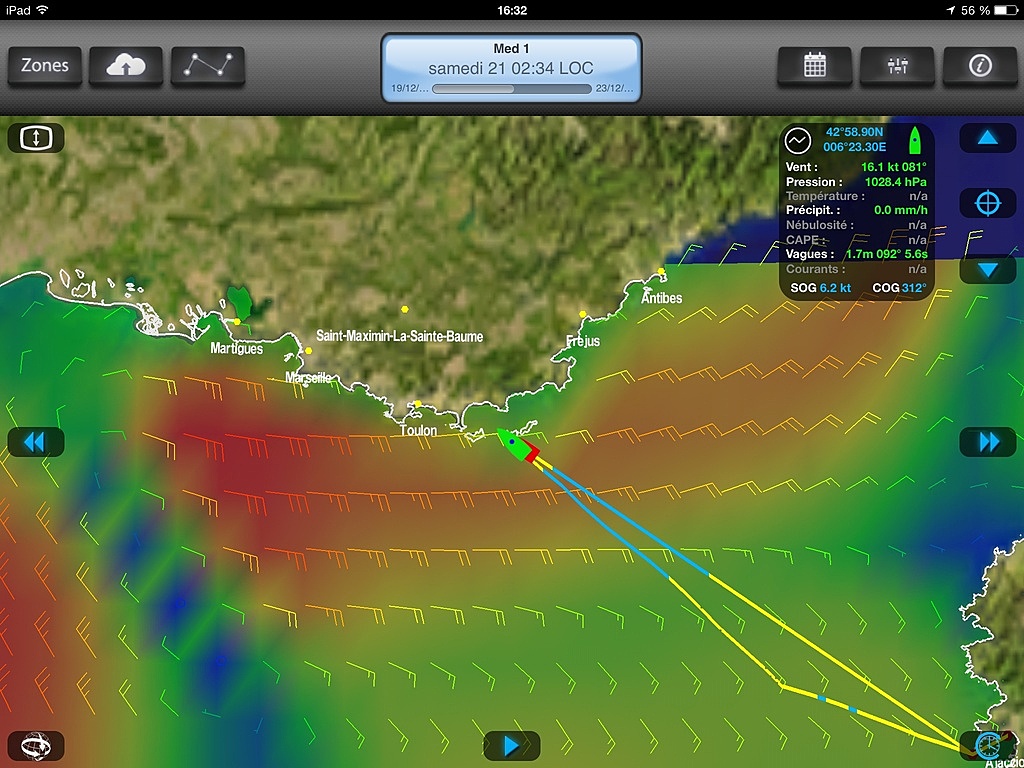Tap the Antibes city label
Viewport: 1024px width, 768px height.
[662, 298]
